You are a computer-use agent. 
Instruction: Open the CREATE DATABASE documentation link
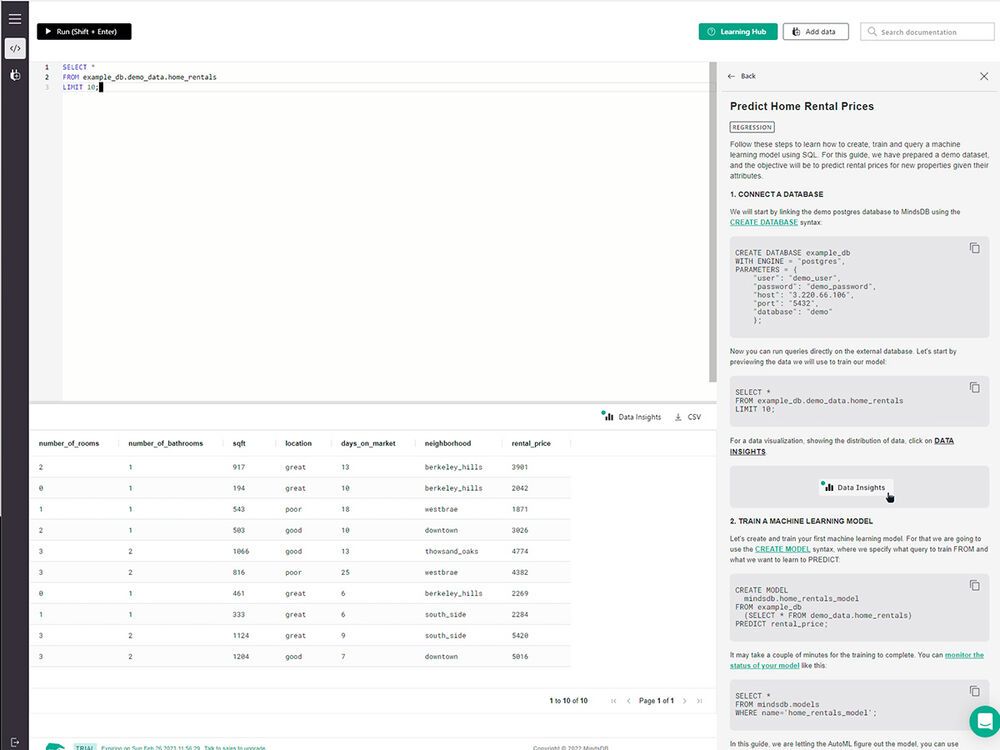click(x=763, y=221)
